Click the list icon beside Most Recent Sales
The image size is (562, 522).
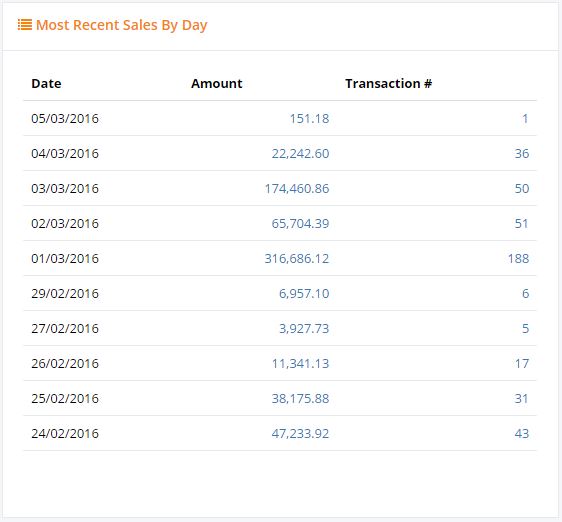pos(25,25)
